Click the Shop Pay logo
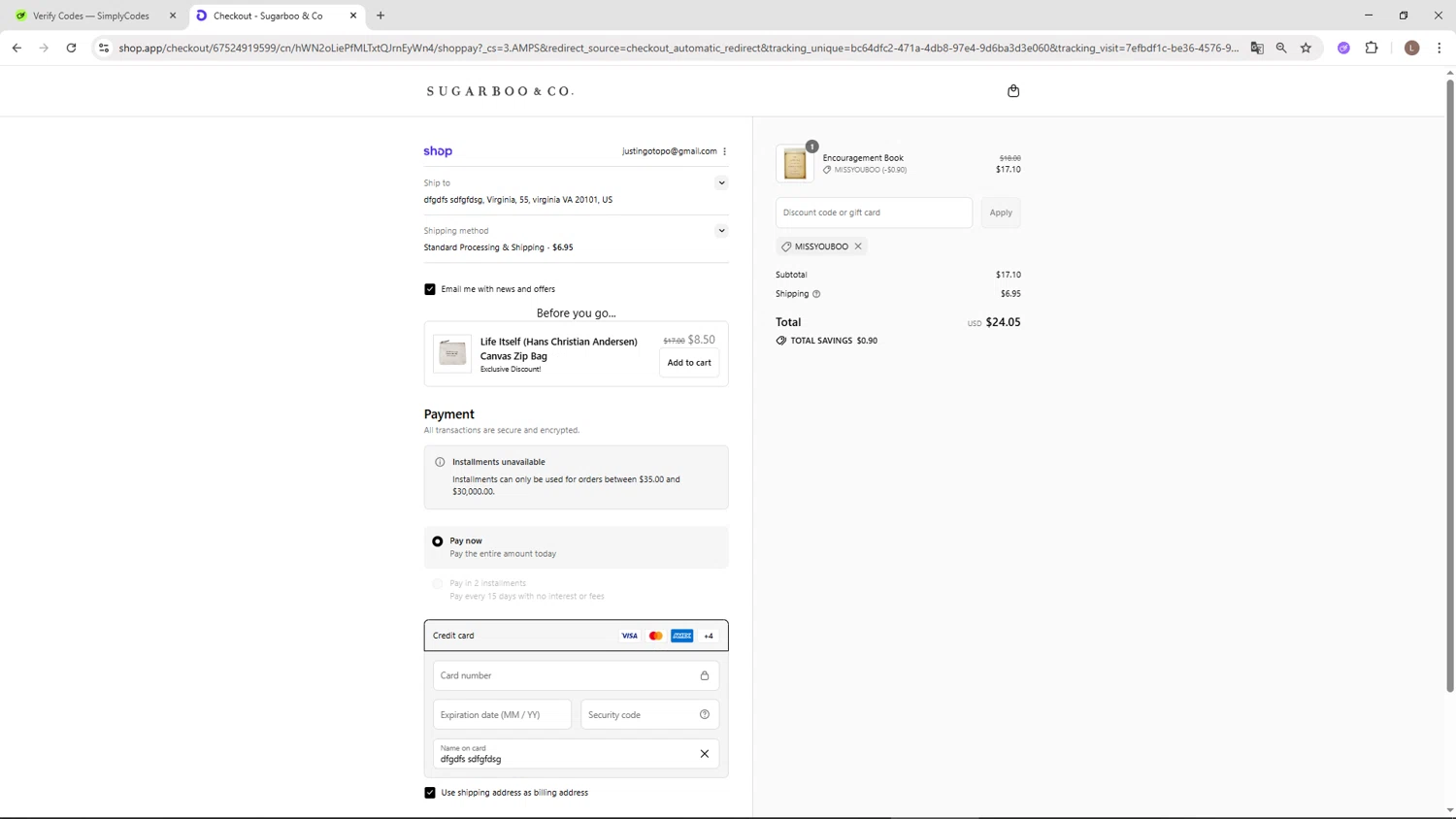 [438, 151]
